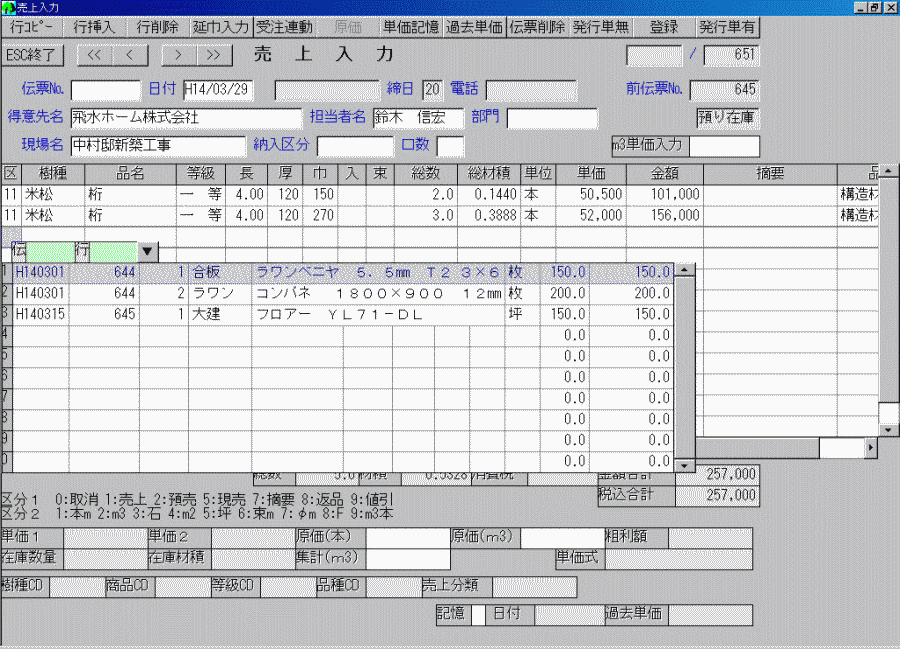Click the 納入区分 delivery type field
900x649 pixels.
(x=355, y=146)
